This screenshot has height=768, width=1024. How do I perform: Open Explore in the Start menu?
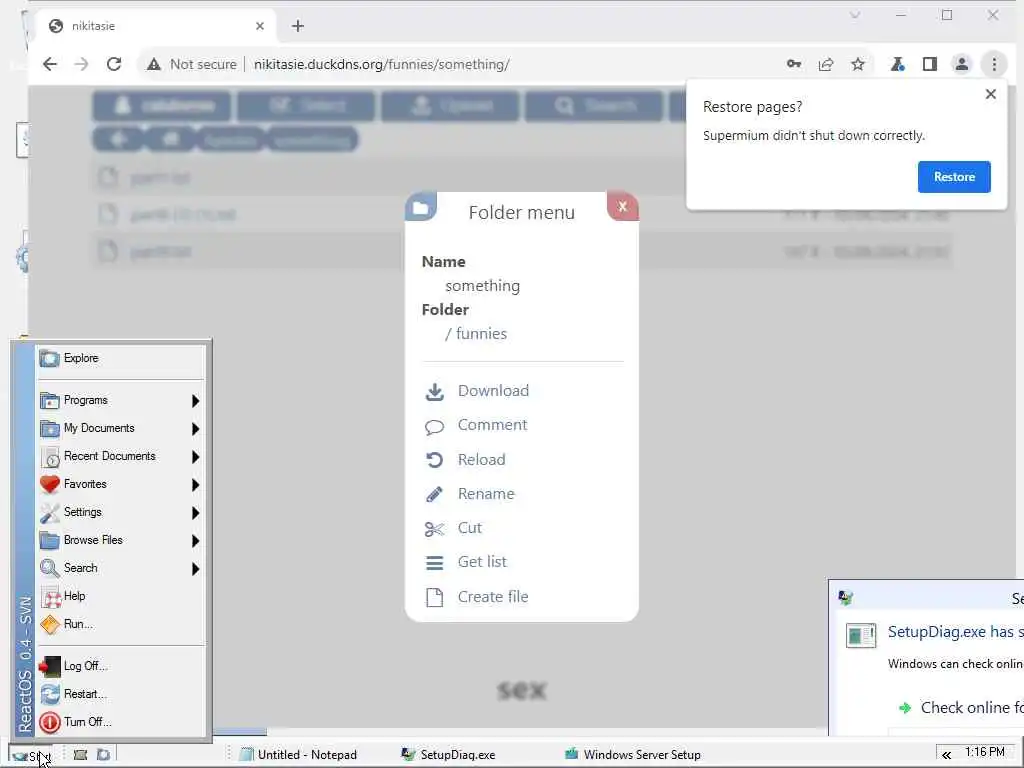pos(121,359)
